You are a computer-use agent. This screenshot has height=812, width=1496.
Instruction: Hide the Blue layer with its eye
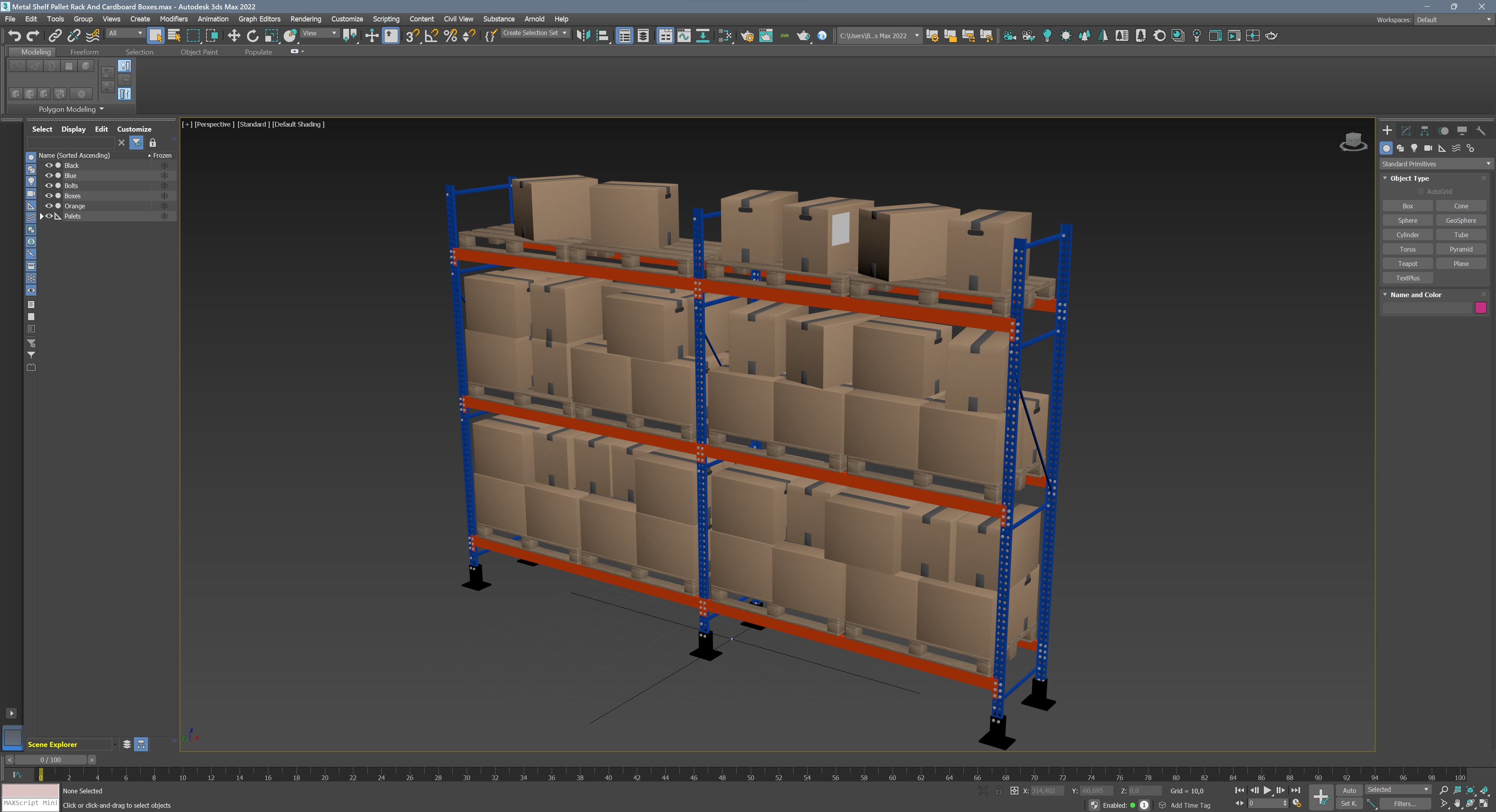tap(49, 175)
